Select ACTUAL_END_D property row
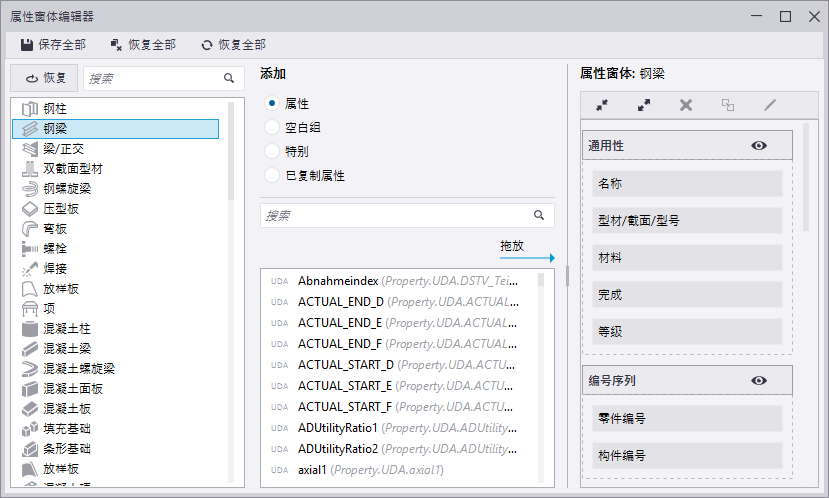 [399, 302]
